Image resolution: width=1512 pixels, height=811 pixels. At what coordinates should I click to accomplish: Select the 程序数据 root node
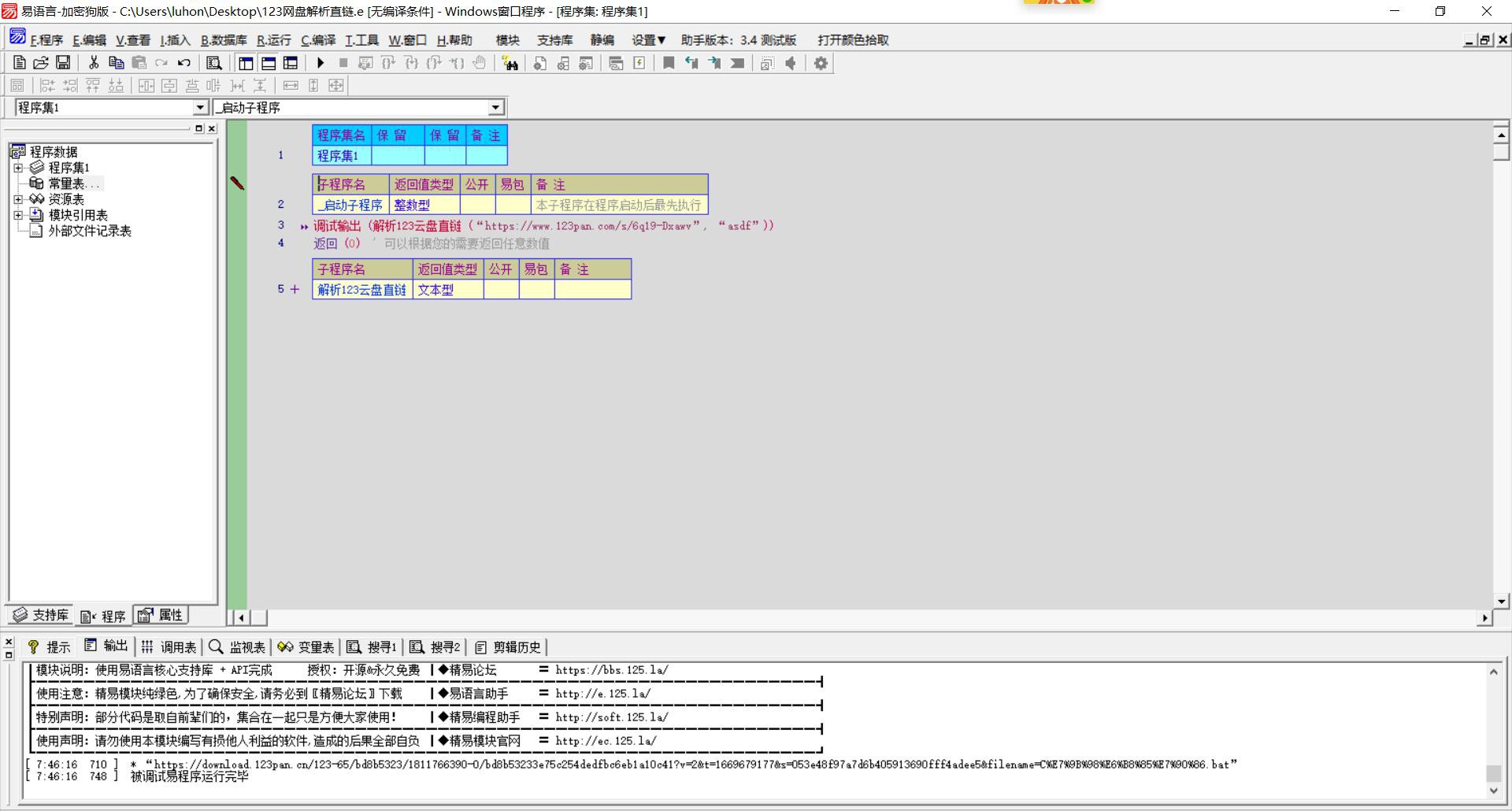(54, 152)
